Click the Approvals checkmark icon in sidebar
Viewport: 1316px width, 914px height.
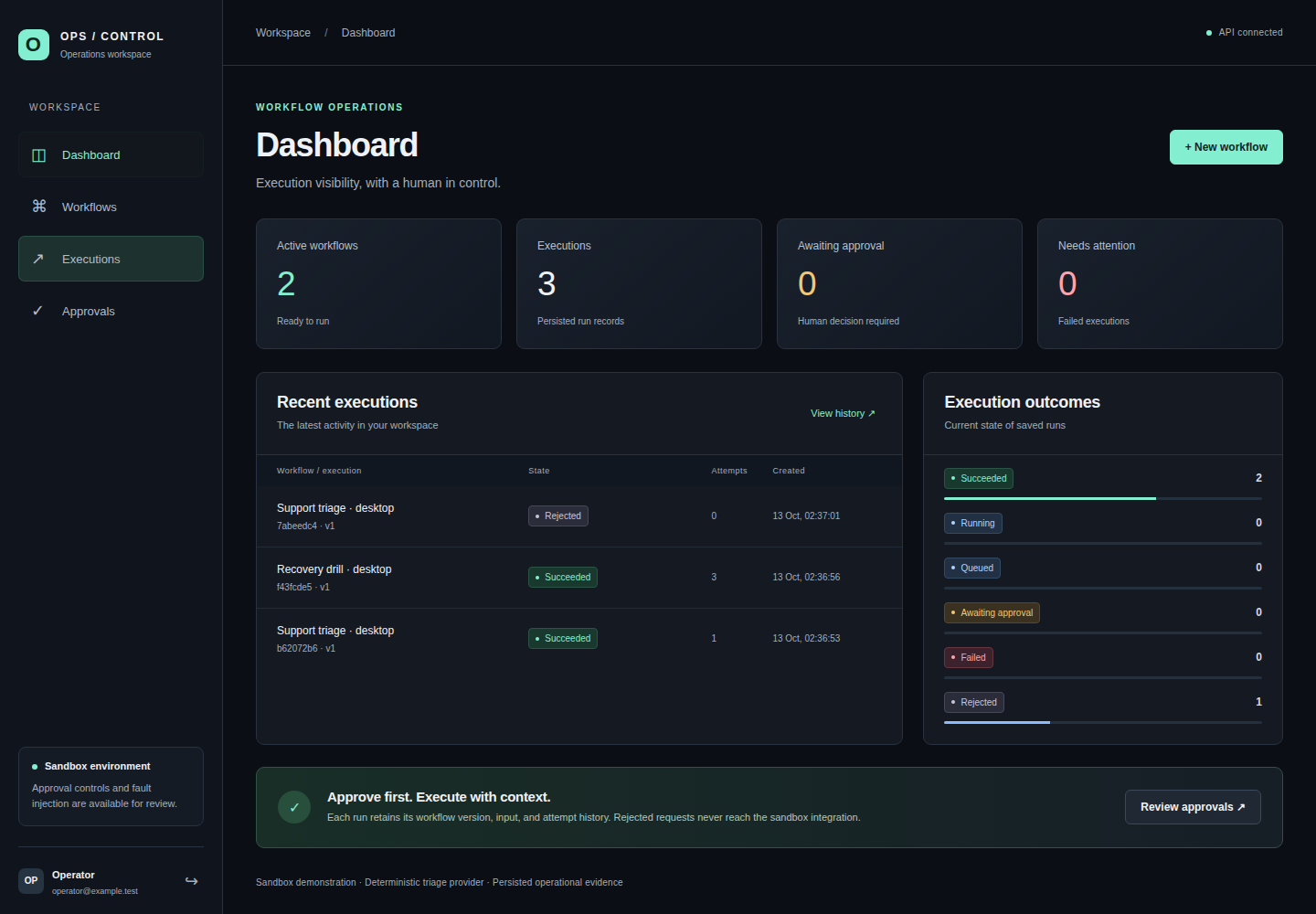point(38,311)
